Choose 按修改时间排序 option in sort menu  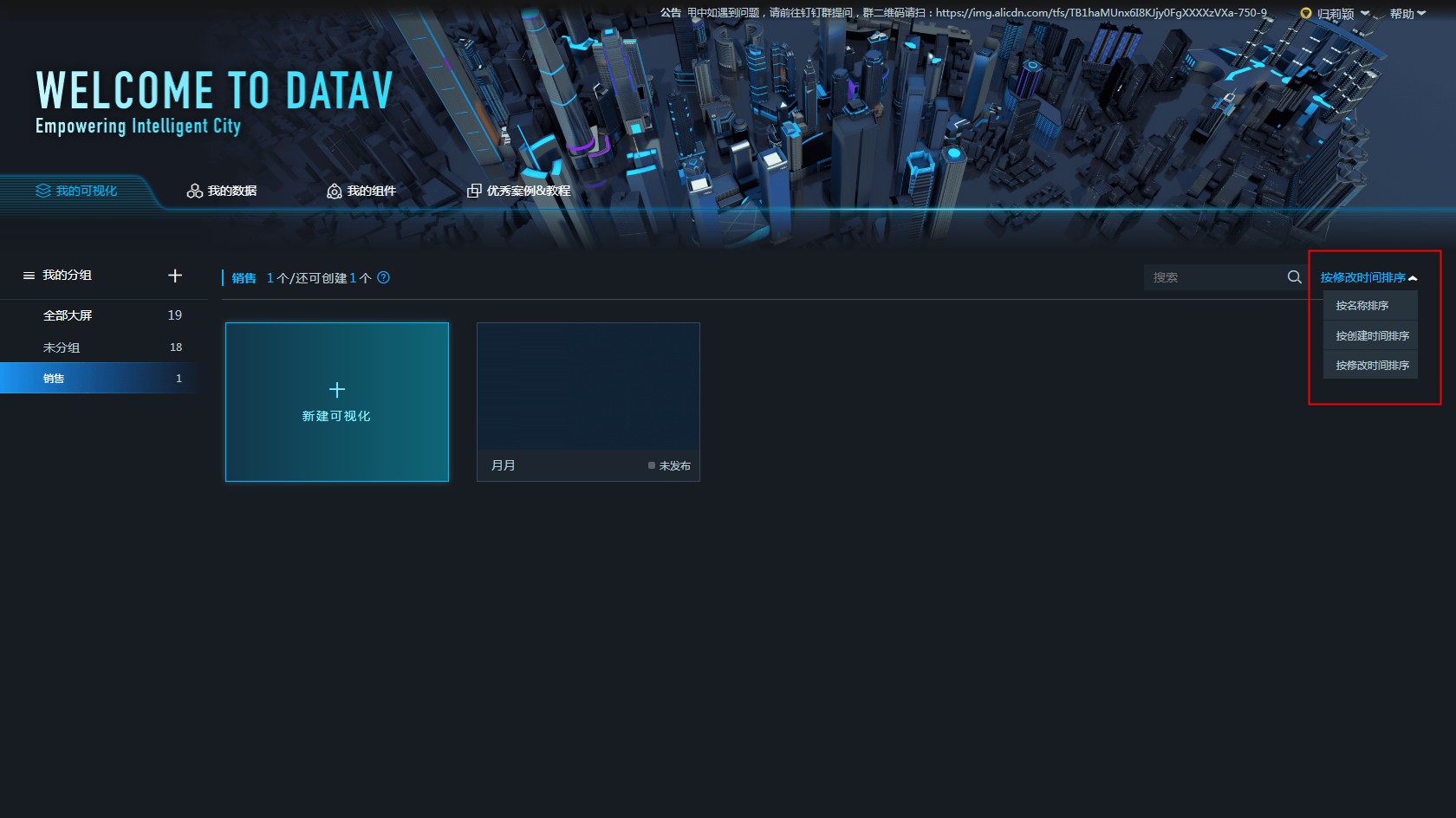[x=1370, y=365]
